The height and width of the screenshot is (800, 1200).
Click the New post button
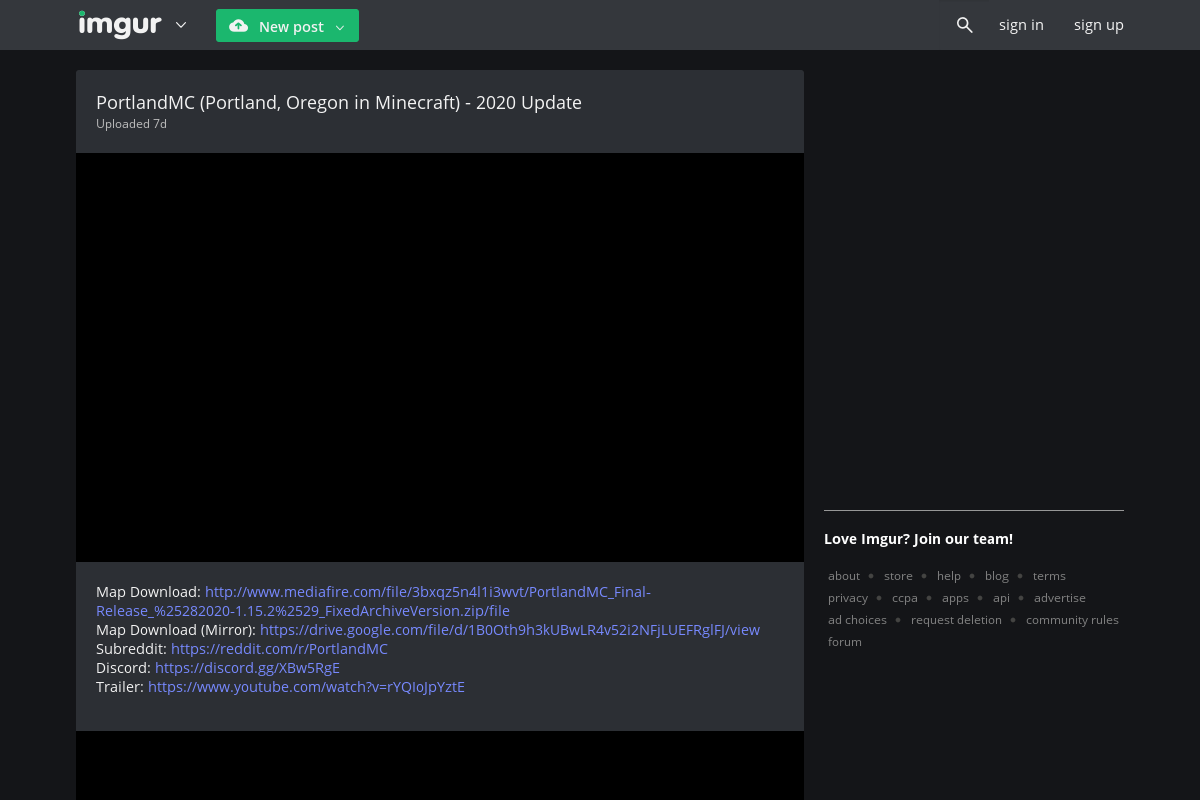[x=287, y=26]
